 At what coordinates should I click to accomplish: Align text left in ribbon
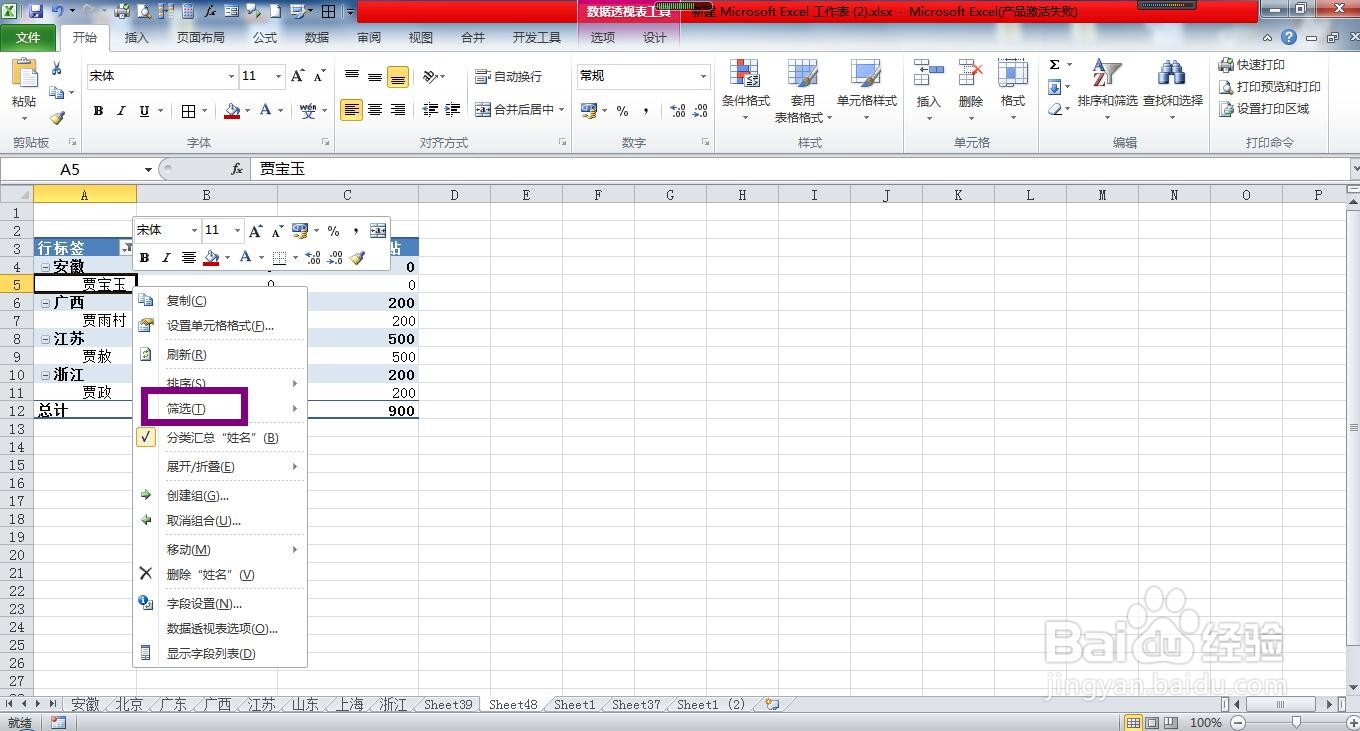tap(351, 110)
